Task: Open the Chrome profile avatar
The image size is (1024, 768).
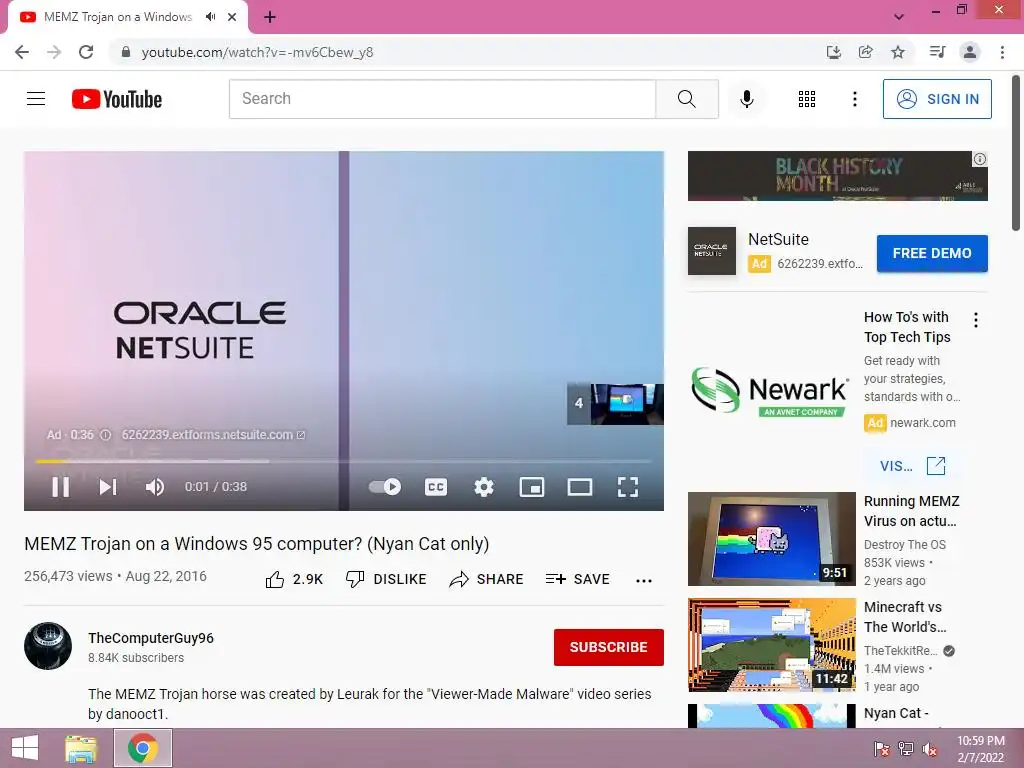Action: (970, 52)
